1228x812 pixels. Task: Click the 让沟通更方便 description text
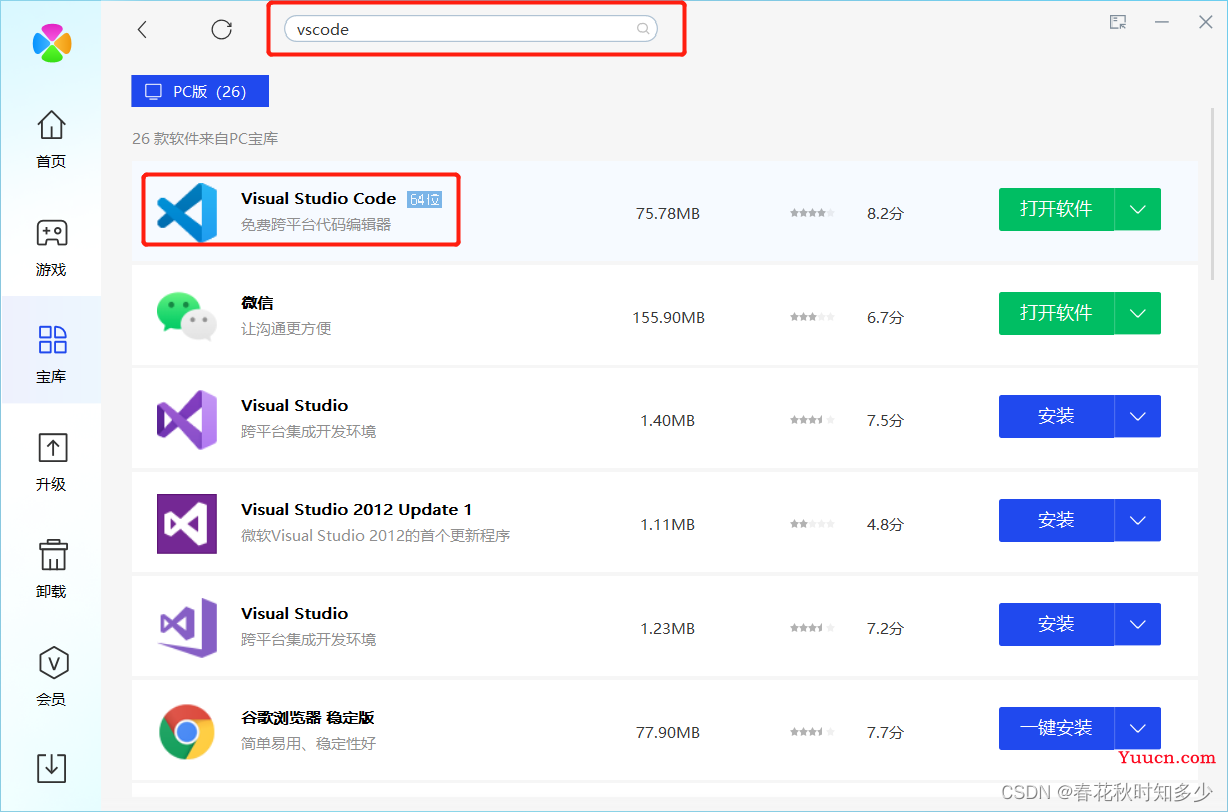(x=286, y=328)
